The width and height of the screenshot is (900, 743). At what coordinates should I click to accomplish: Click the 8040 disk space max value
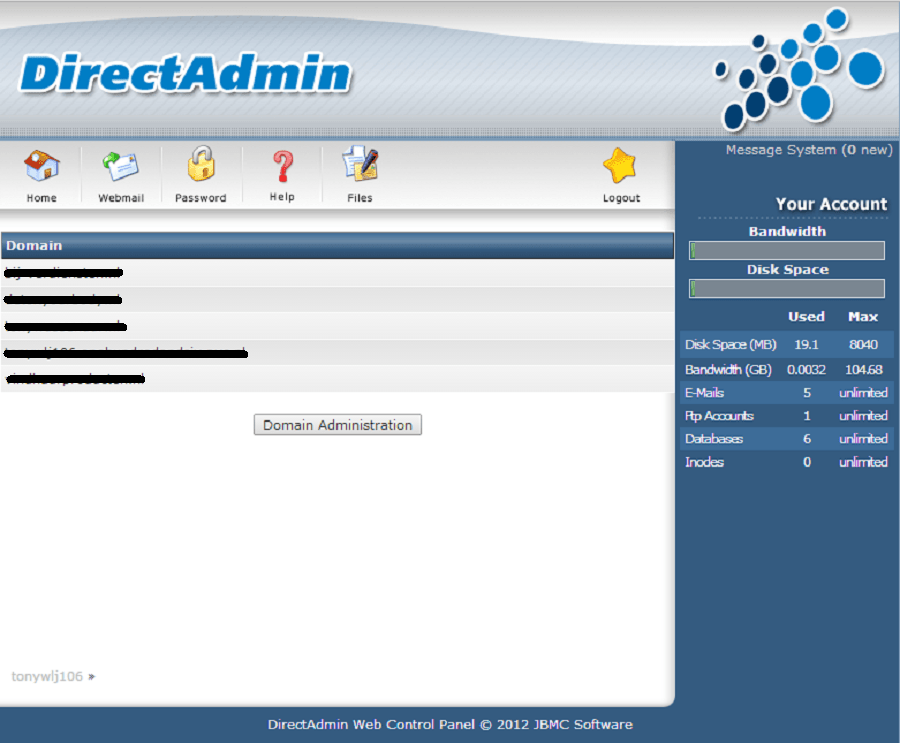863,345
